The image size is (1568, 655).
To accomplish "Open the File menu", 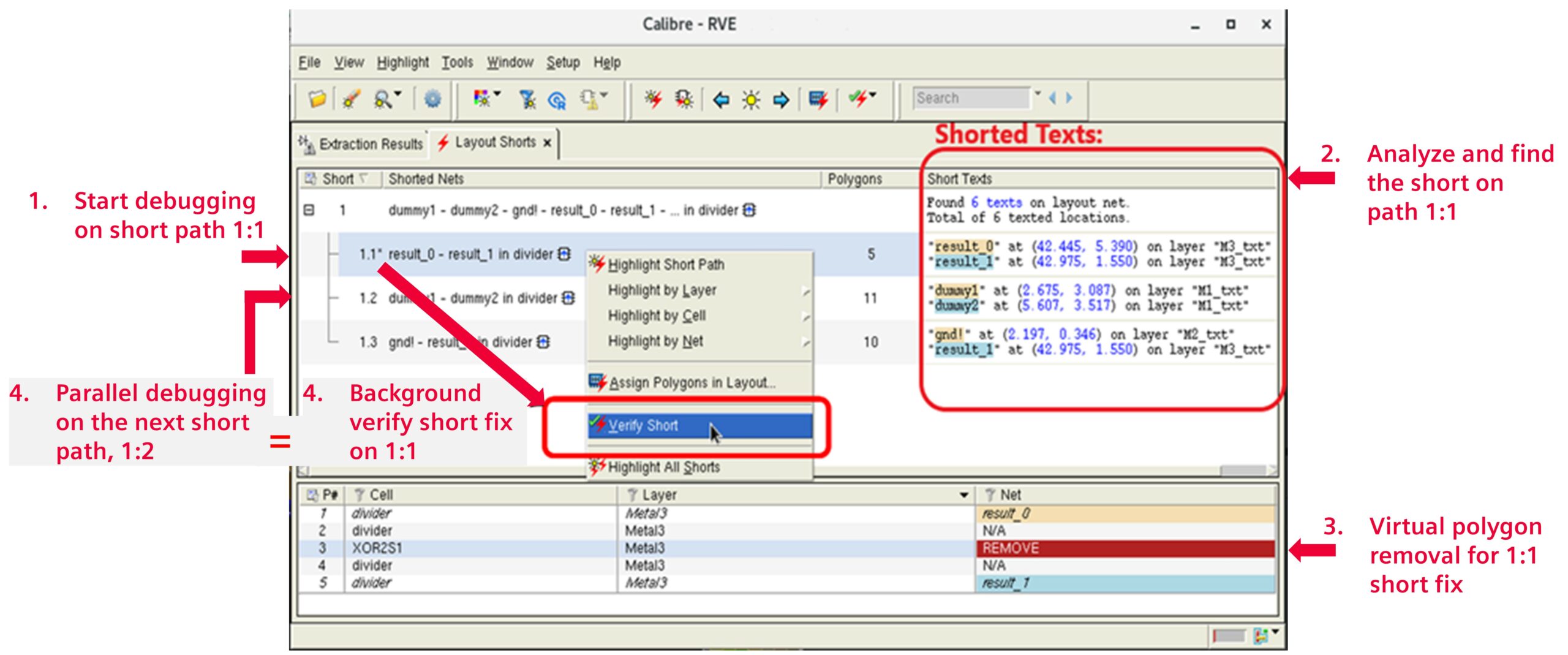I will click(309, 62).
